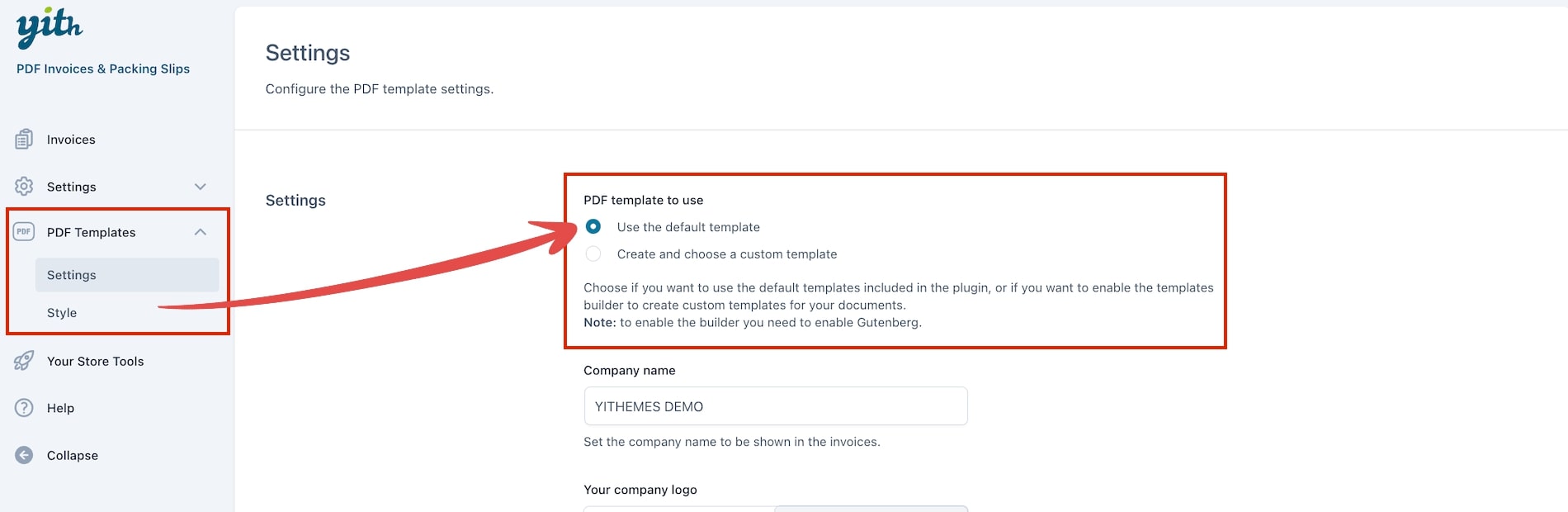Select Use the default template radio
The width and height of the screenshot is (1568, 512).
click(x=593, y=226)
